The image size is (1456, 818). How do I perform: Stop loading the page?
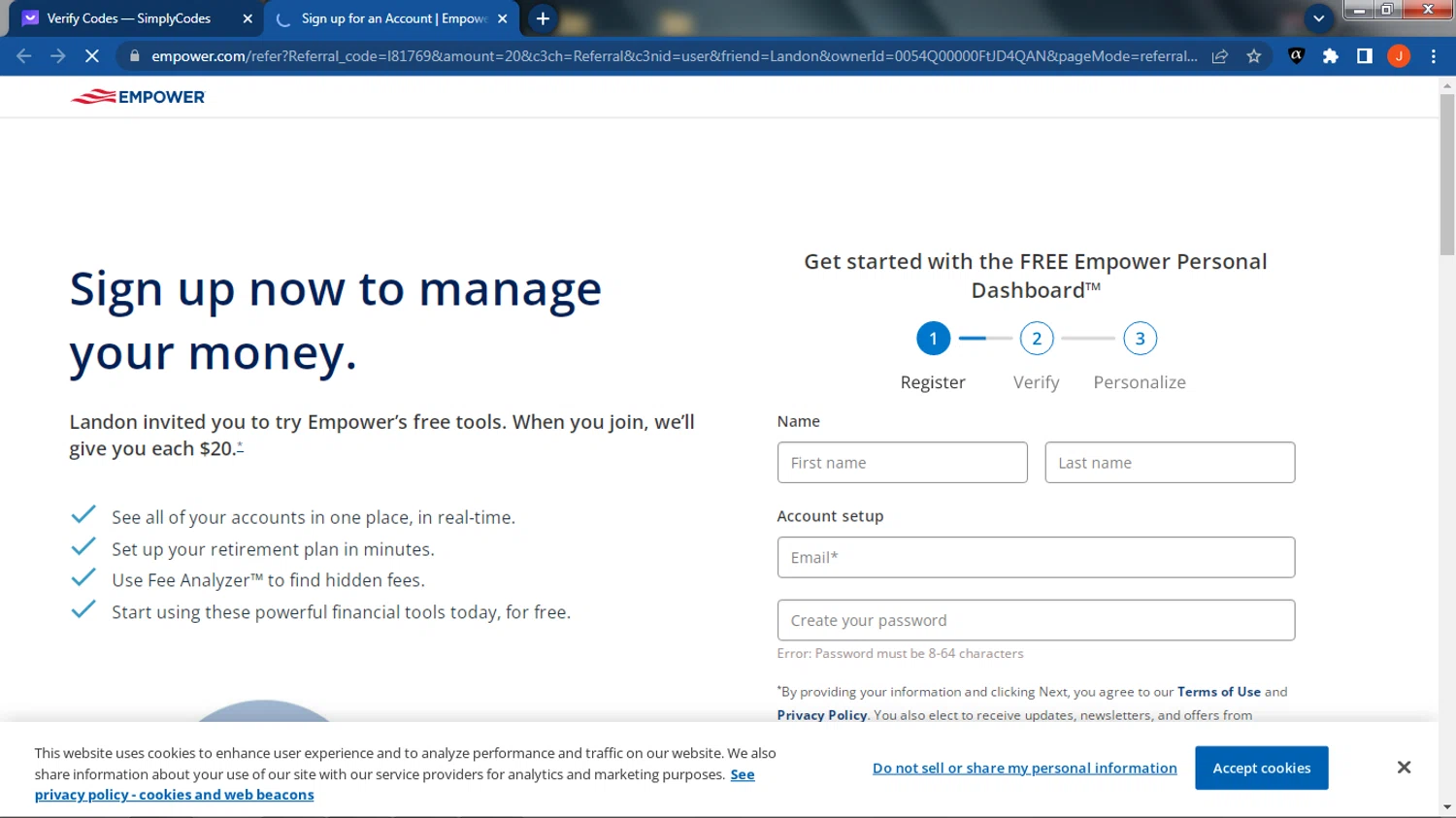point(92,56)
